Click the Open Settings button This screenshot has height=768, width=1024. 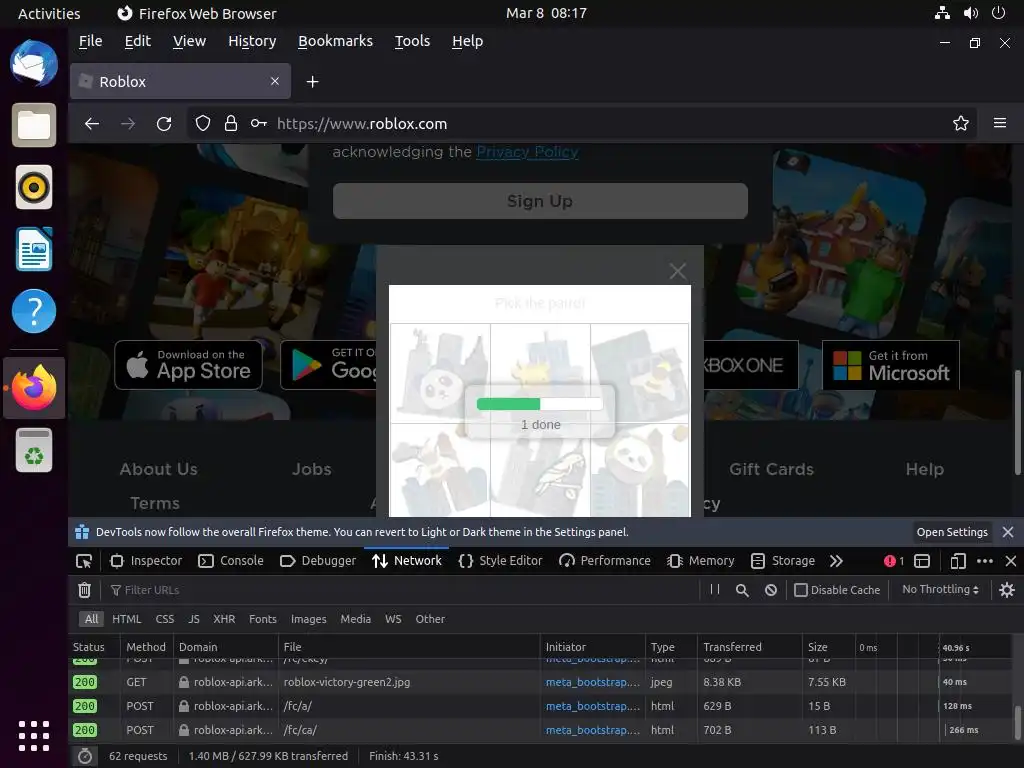(x=952, y=532)
